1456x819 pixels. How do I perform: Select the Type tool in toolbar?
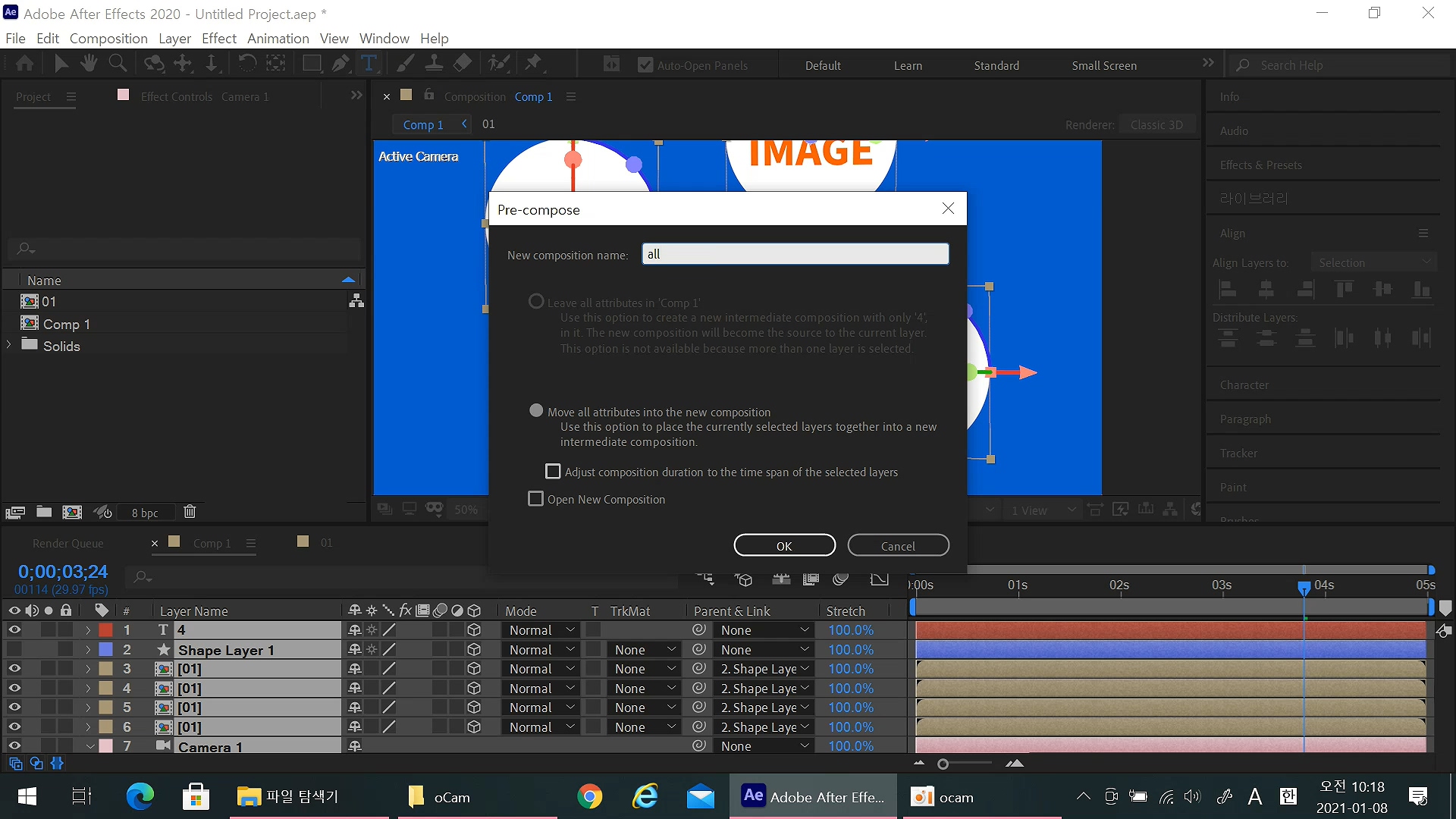[369, 64]
